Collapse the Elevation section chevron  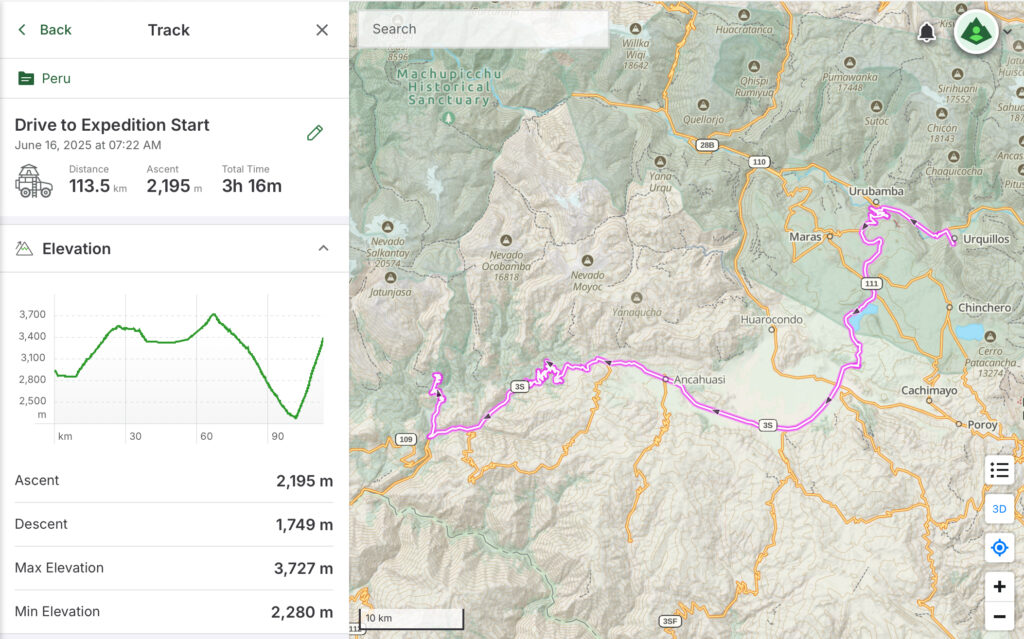point(323,248)
